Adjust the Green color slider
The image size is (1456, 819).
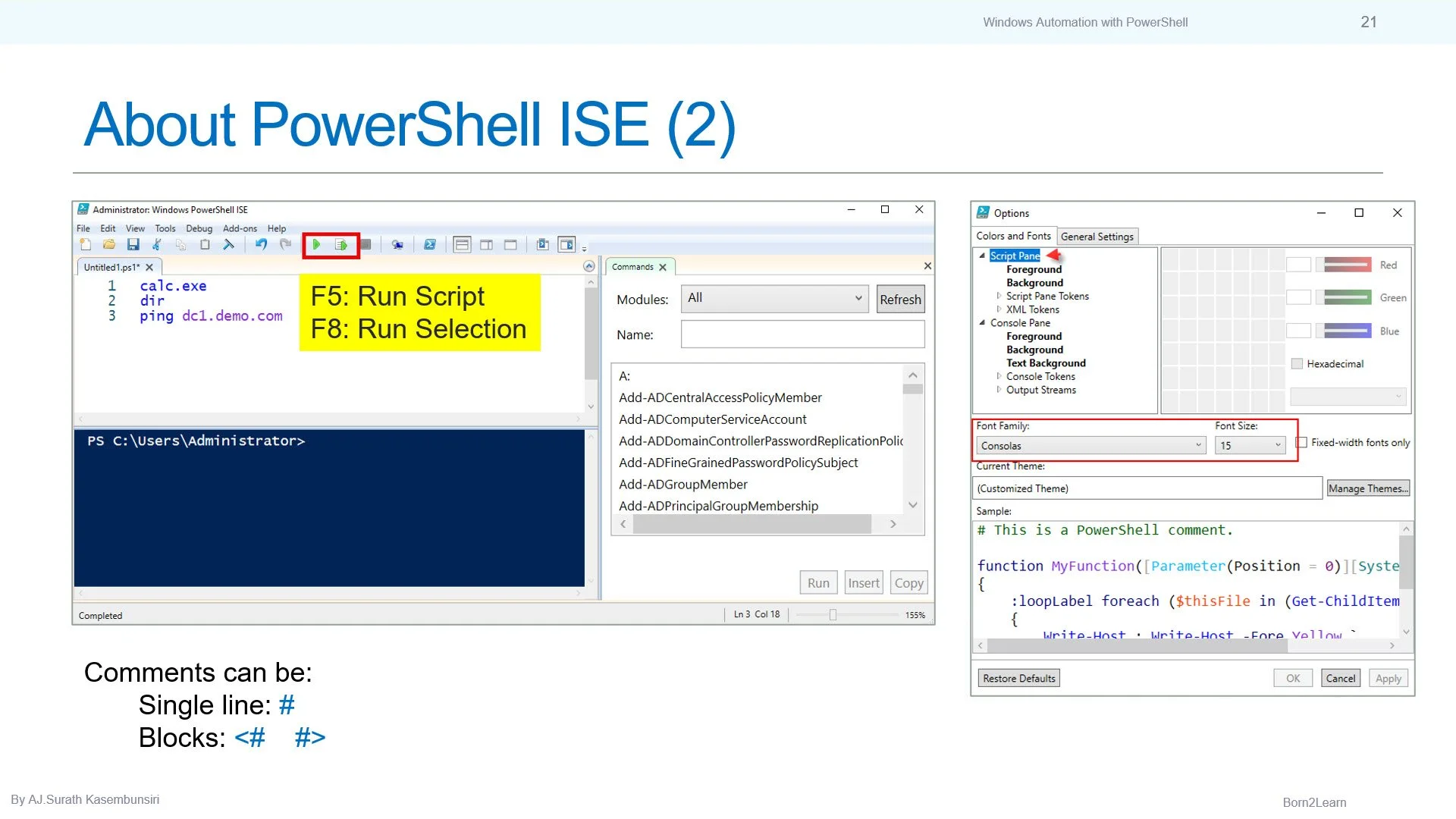(x=1343, y=297)
